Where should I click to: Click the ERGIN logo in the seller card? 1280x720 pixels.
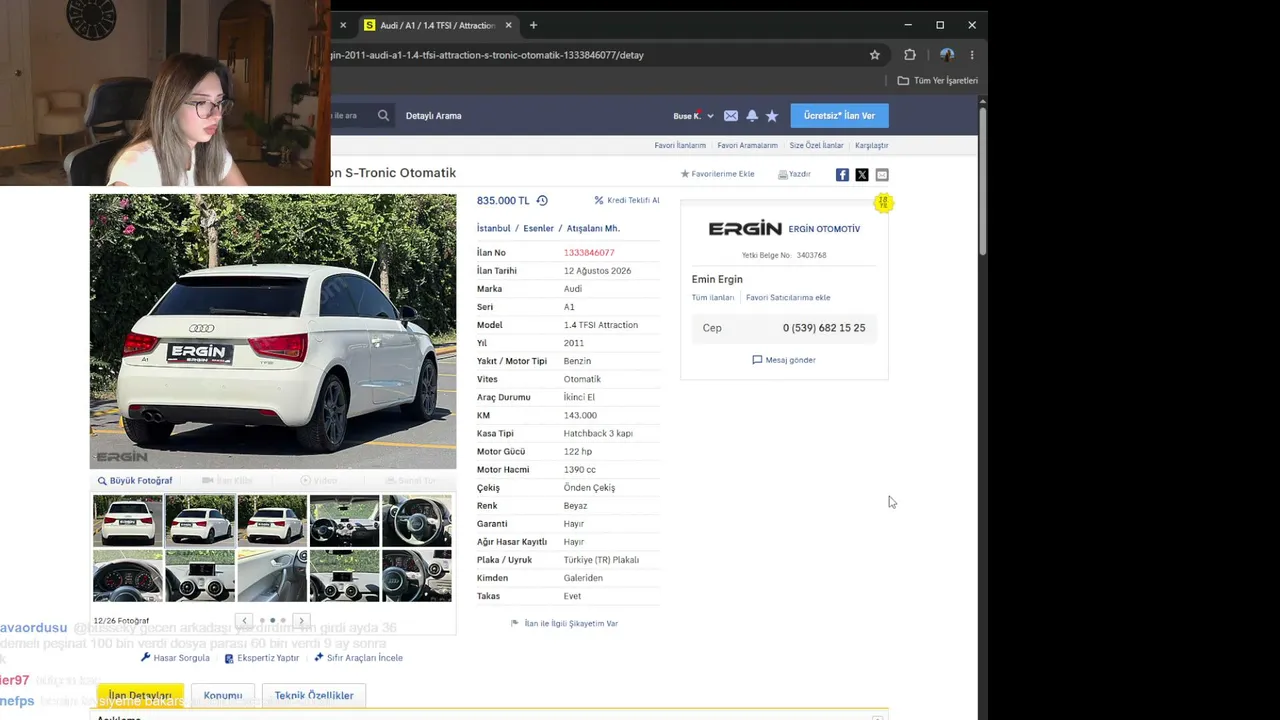(745, 228)
